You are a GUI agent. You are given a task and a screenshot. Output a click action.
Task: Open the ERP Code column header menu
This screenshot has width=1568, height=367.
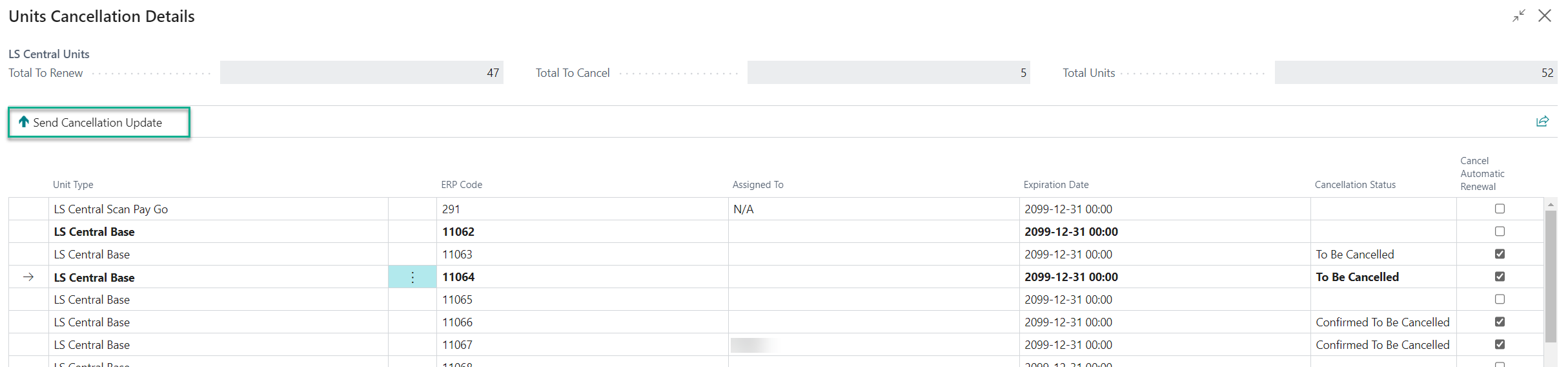[x=462, y=185]
